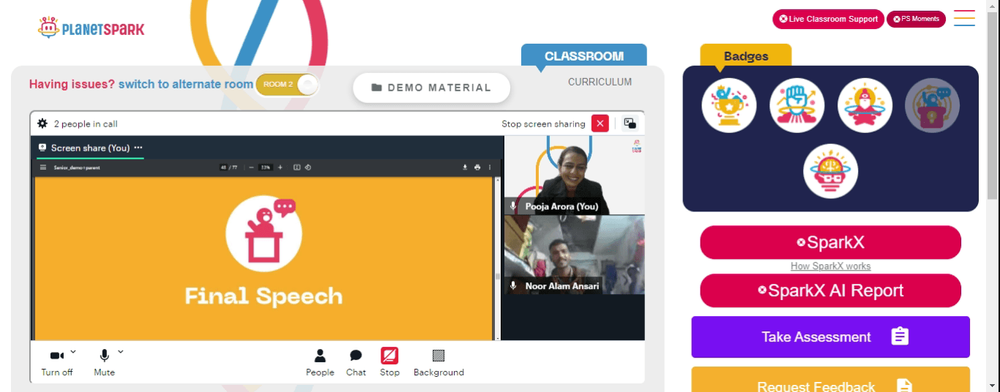The height and width of the screenshot is (392, 1000).
Task: Click the 2 people in call text
Action: 85,124
